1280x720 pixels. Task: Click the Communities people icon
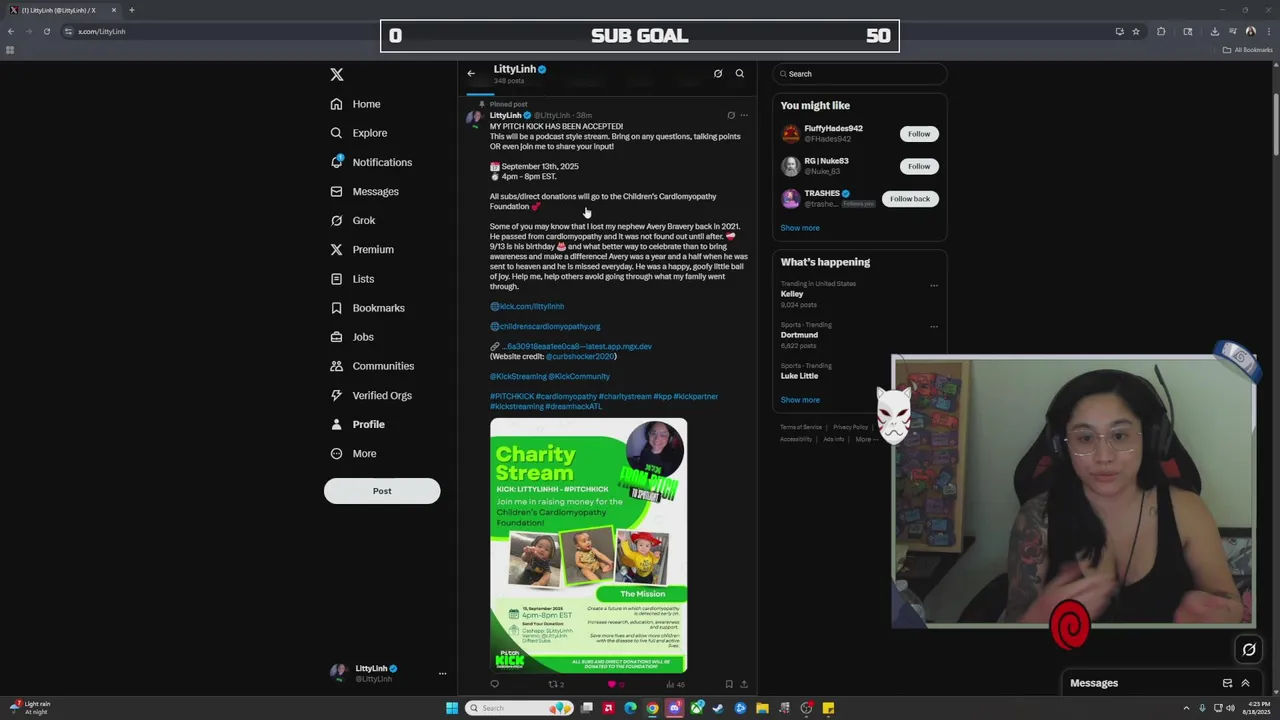(336, 366)
